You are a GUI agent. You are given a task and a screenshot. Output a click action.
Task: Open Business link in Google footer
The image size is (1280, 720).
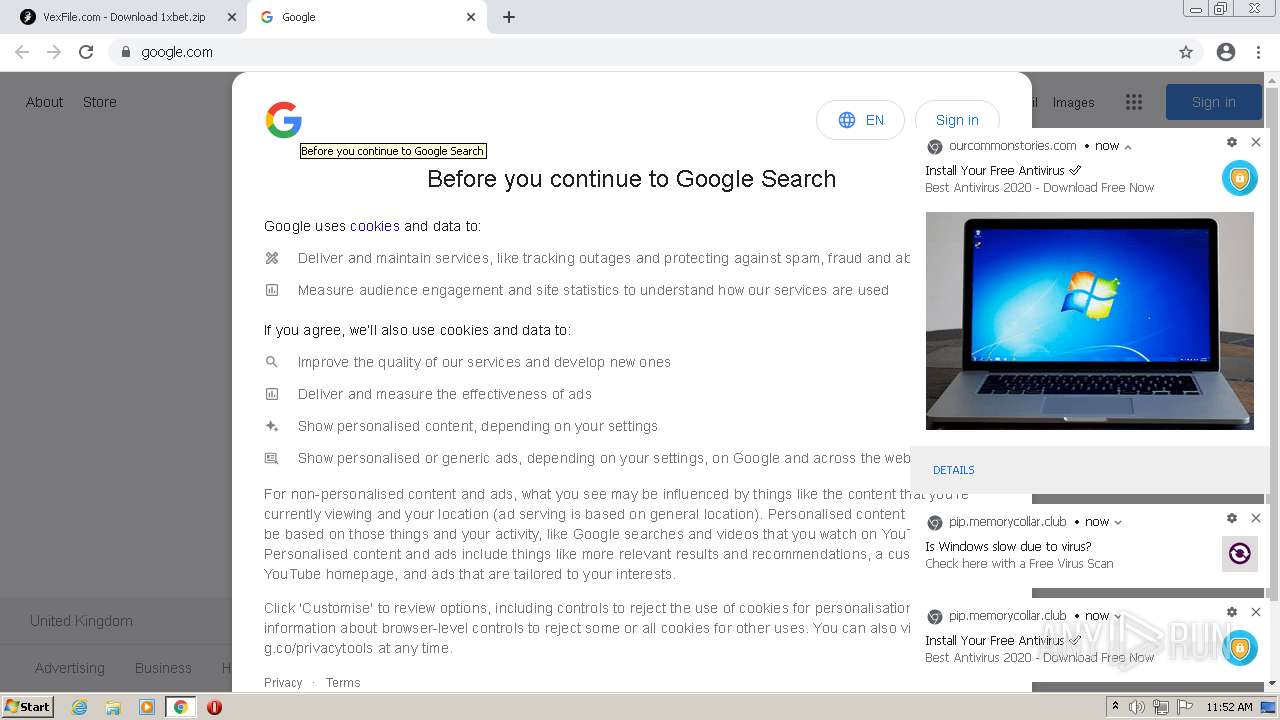pos(163,668)
